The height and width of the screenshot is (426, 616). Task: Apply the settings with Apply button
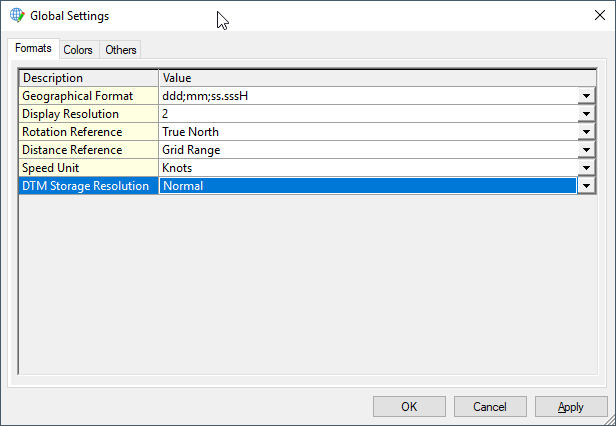[x=571, y=407]
